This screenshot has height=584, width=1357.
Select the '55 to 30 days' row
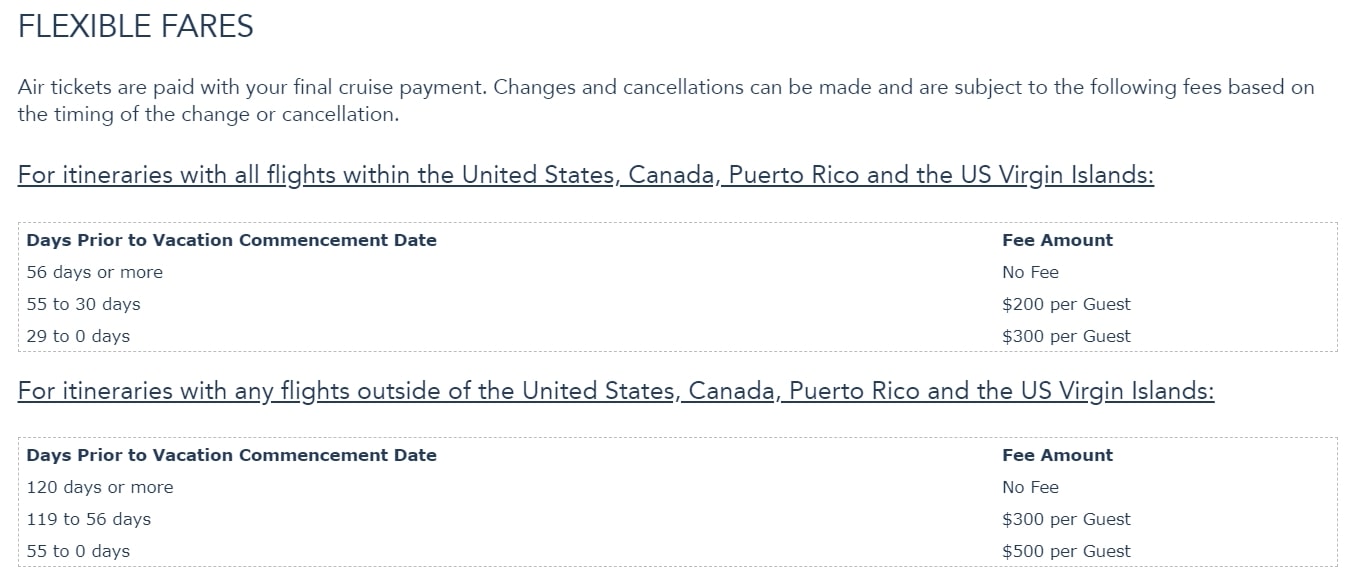[x=678, y=304]
